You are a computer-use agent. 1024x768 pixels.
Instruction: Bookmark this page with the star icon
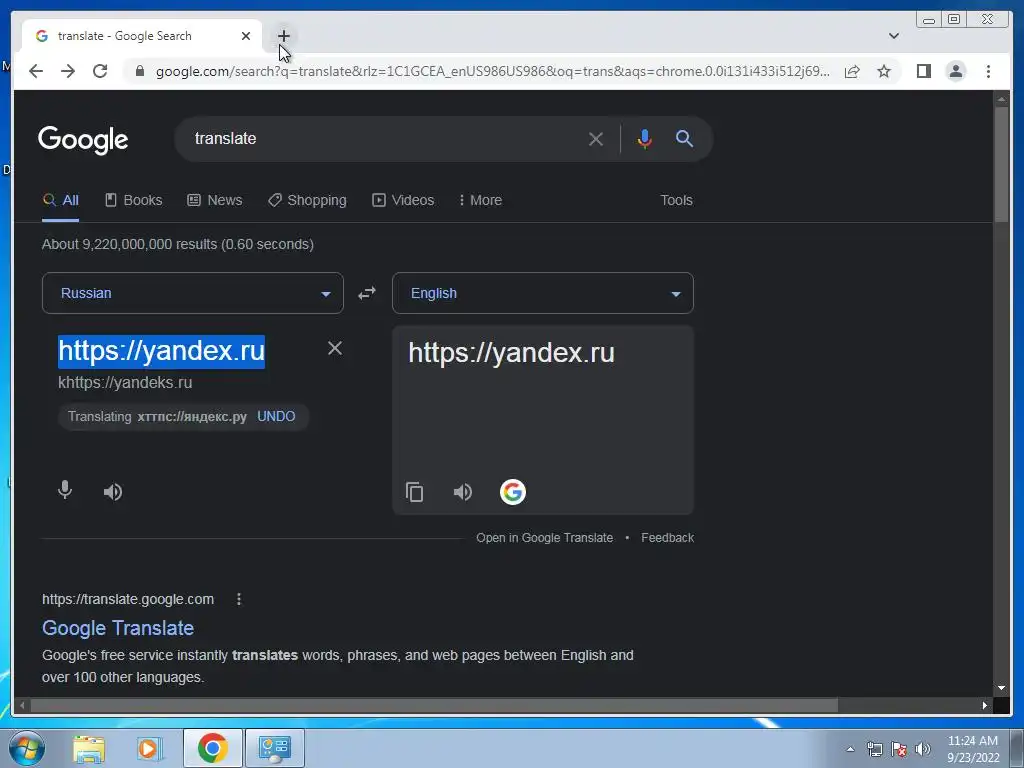click(884, 71)
